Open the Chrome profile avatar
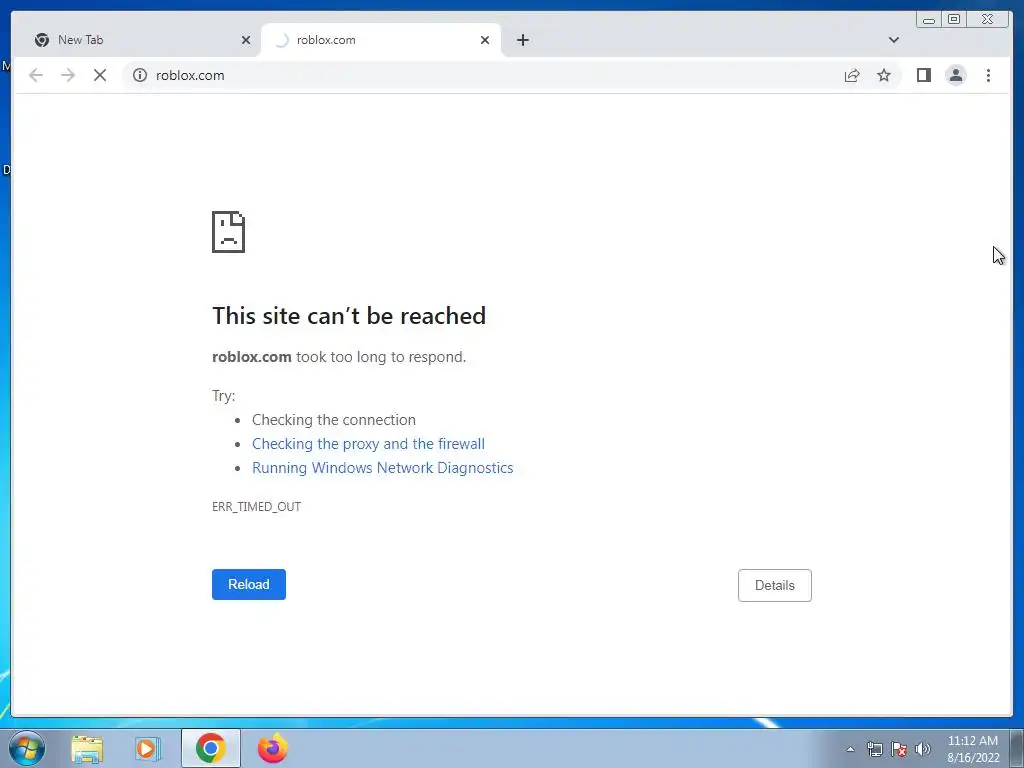Screen dimensions: 1024x768 pos(955,76)
